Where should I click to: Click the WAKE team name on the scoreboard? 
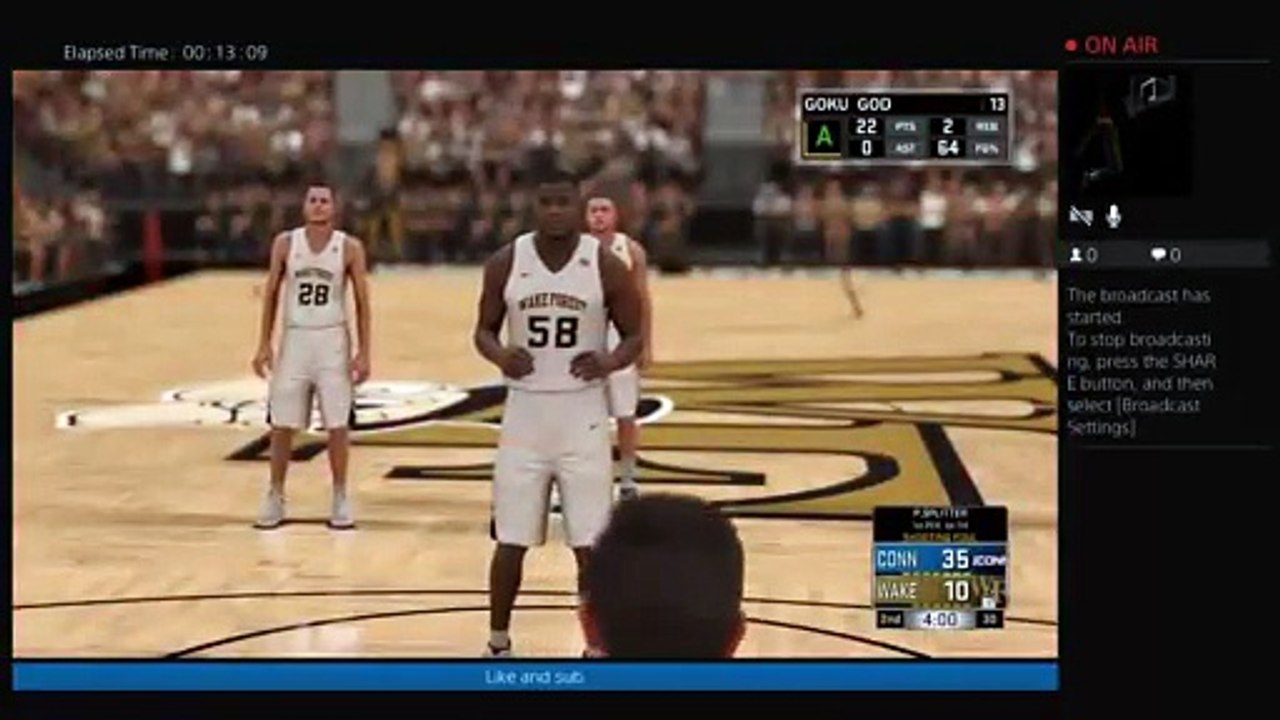click(897, 591)
